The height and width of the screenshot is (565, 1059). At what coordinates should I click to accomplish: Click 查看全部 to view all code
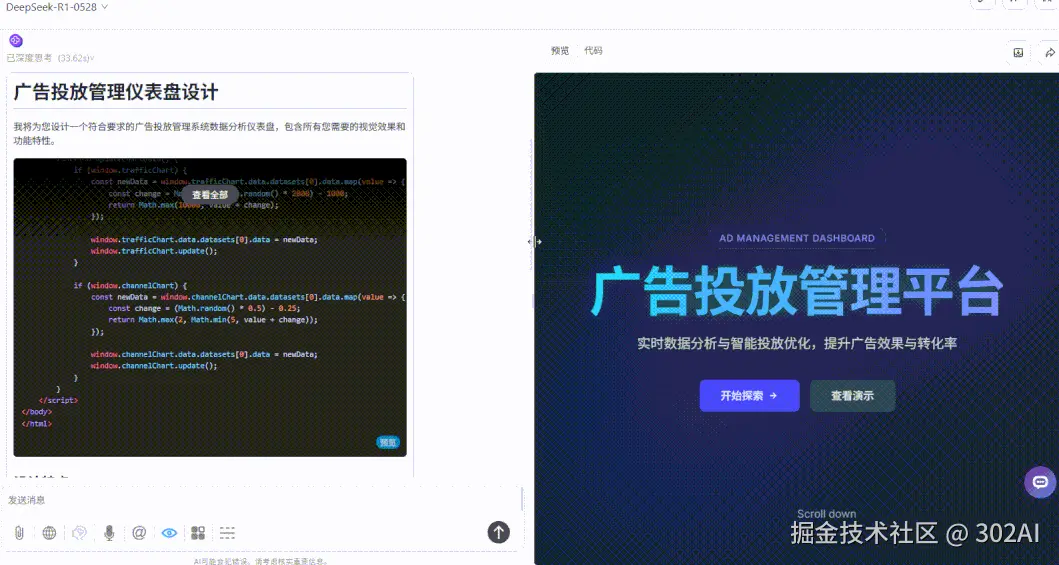click(x=210, y=194)
